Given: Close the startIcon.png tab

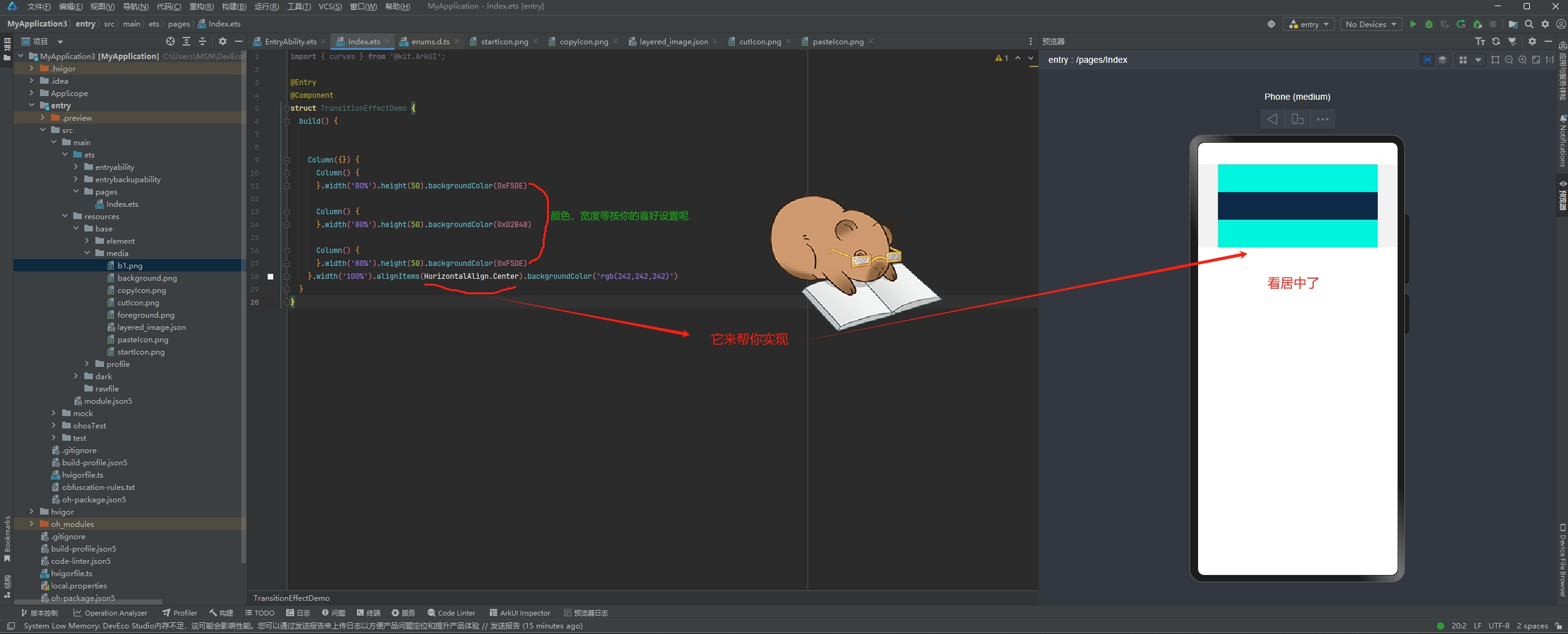Looking at the screenshot, I should pyautogui.click(x=535, y=41).
